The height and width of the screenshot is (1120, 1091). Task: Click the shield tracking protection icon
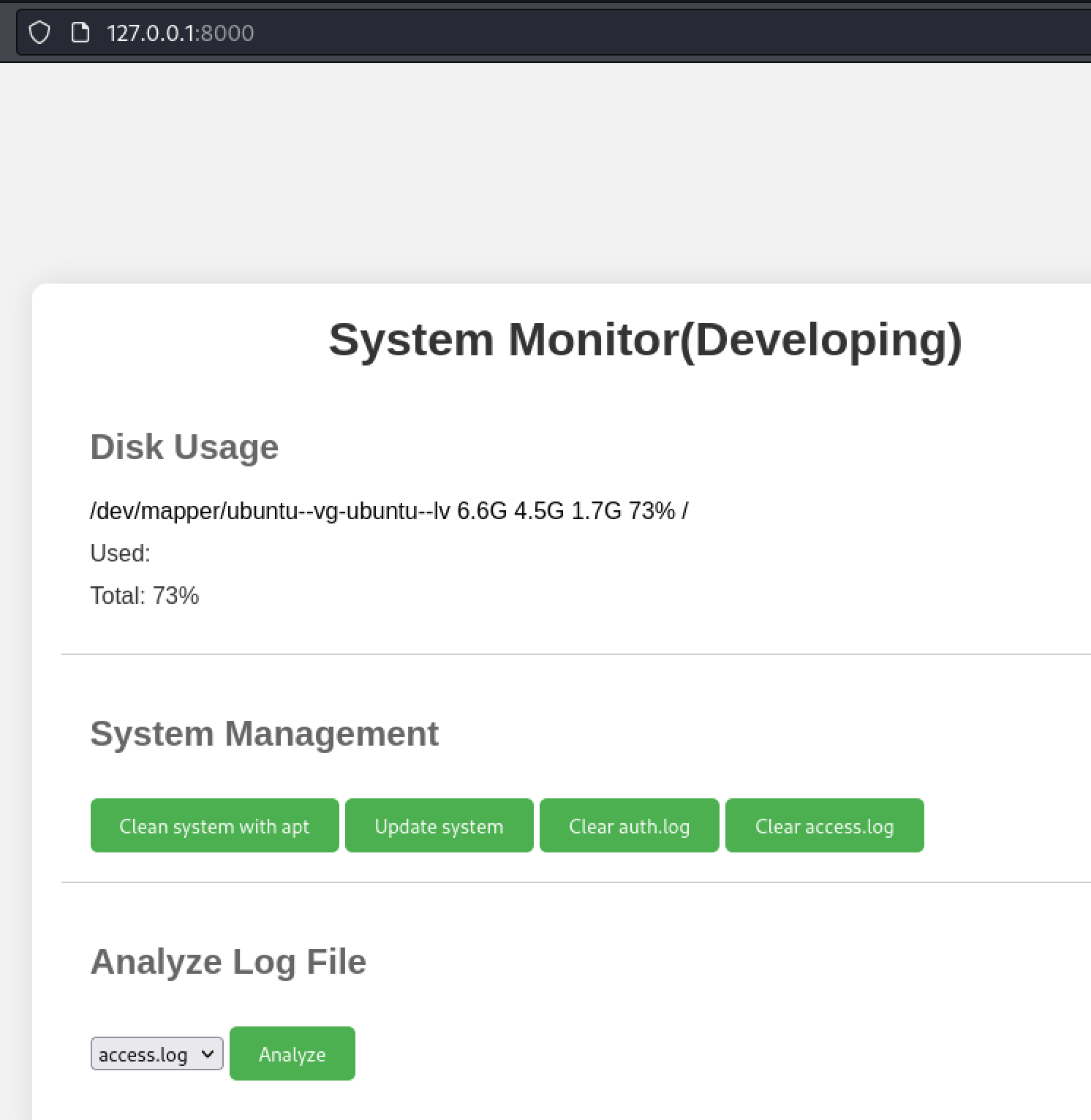pyautogui.click(x=39, y=33)
